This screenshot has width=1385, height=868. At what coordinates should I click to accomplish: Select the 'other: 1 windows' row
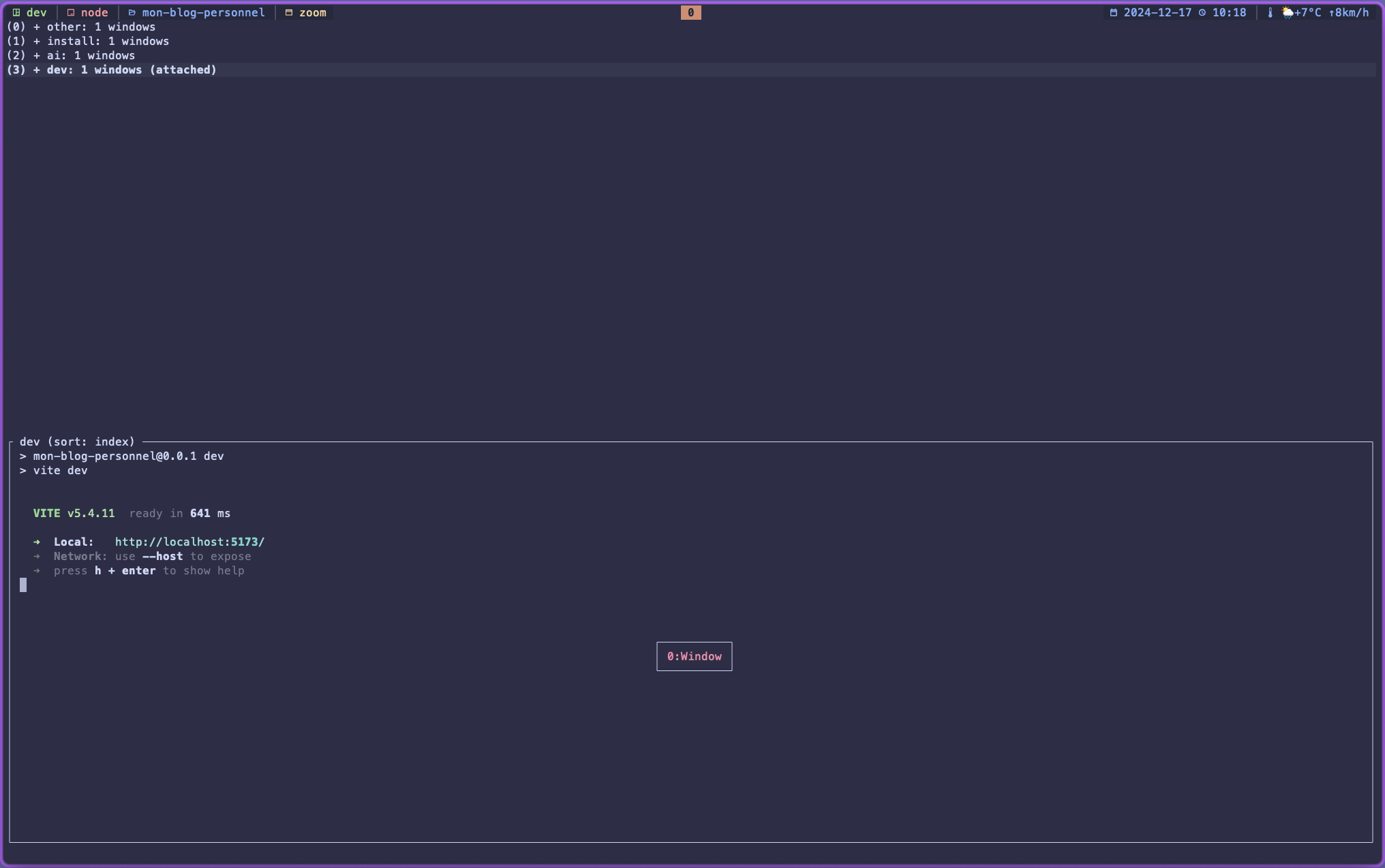tap(691, 27)
